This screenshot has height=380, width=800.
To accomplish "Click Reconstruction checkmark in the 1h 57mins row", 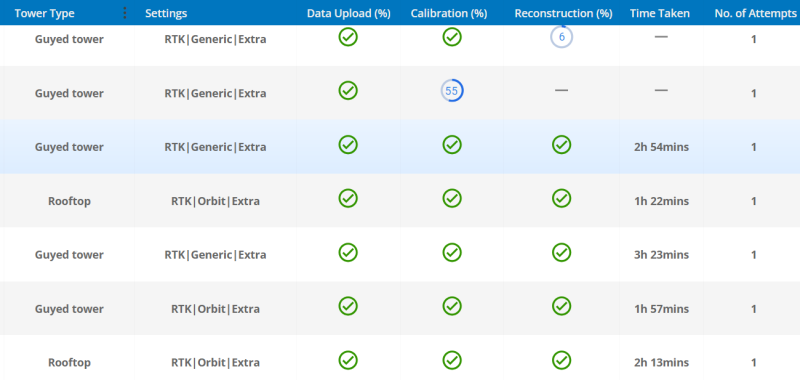I will (x=561, y=306).
